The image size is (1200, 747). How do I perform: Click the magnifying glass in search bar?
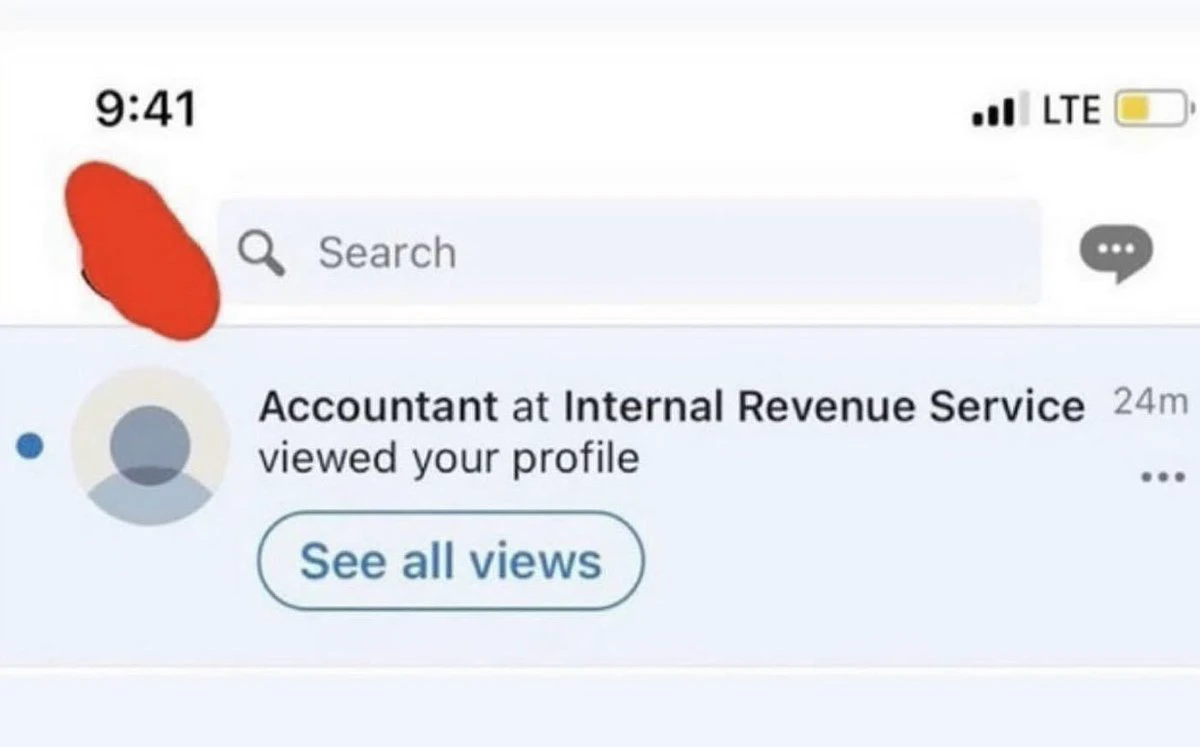point(262,253)
